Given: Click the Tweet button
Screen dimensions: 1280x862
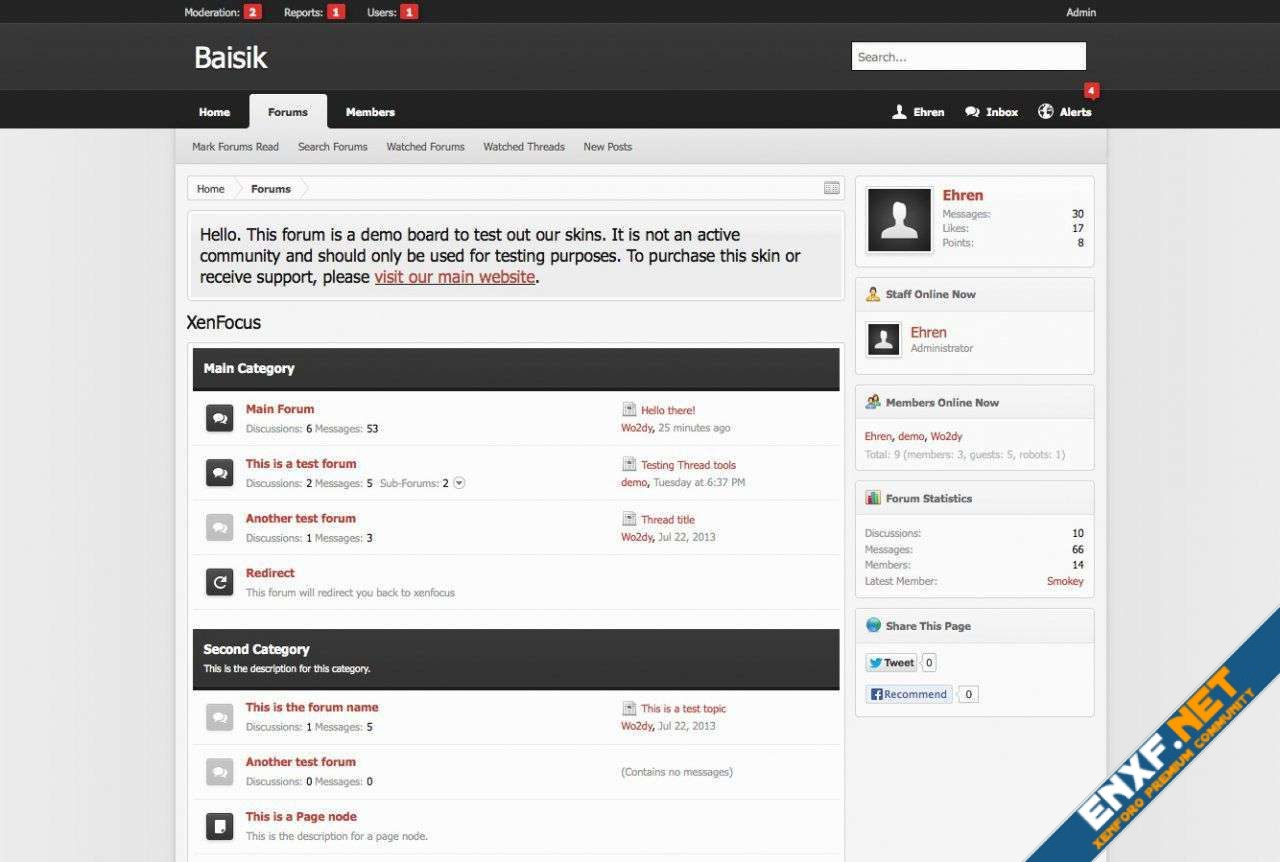Looking at the screenshot, I should tap(891, 663).
